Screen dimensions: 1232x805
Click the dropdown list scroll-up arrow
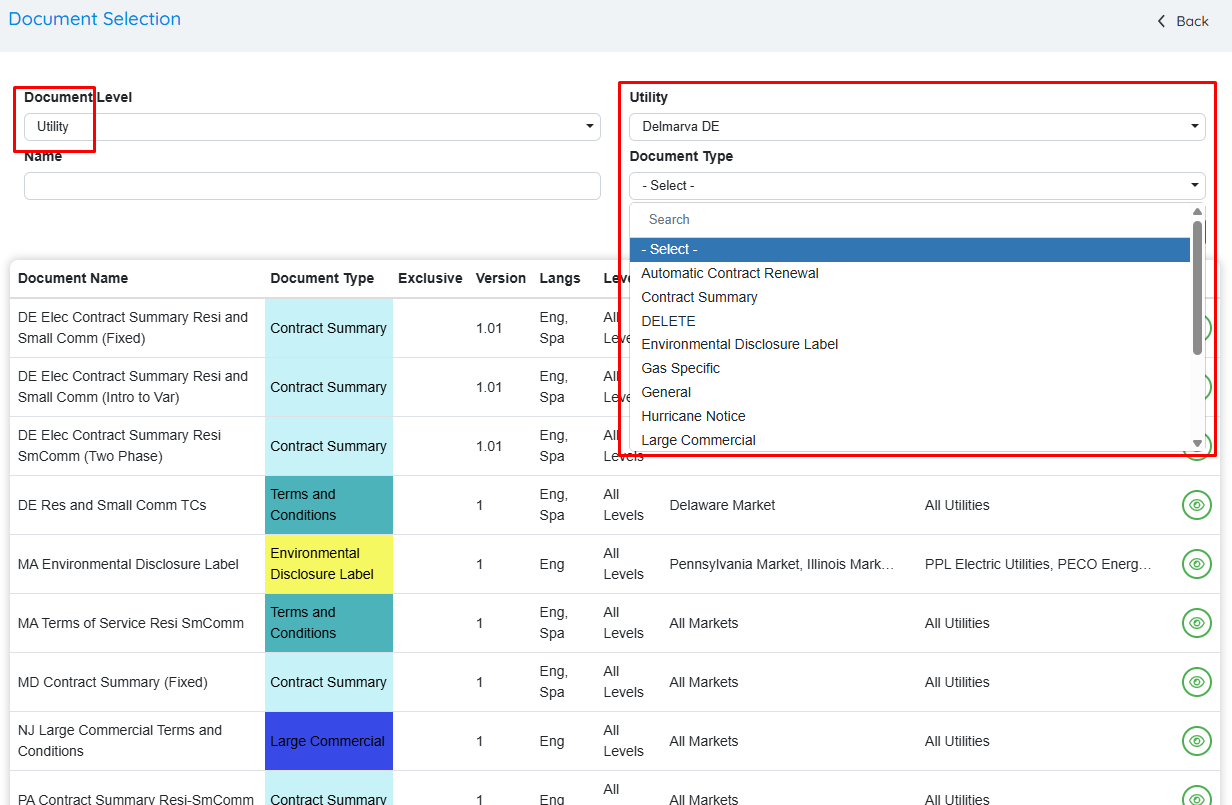click(1198, 212)
